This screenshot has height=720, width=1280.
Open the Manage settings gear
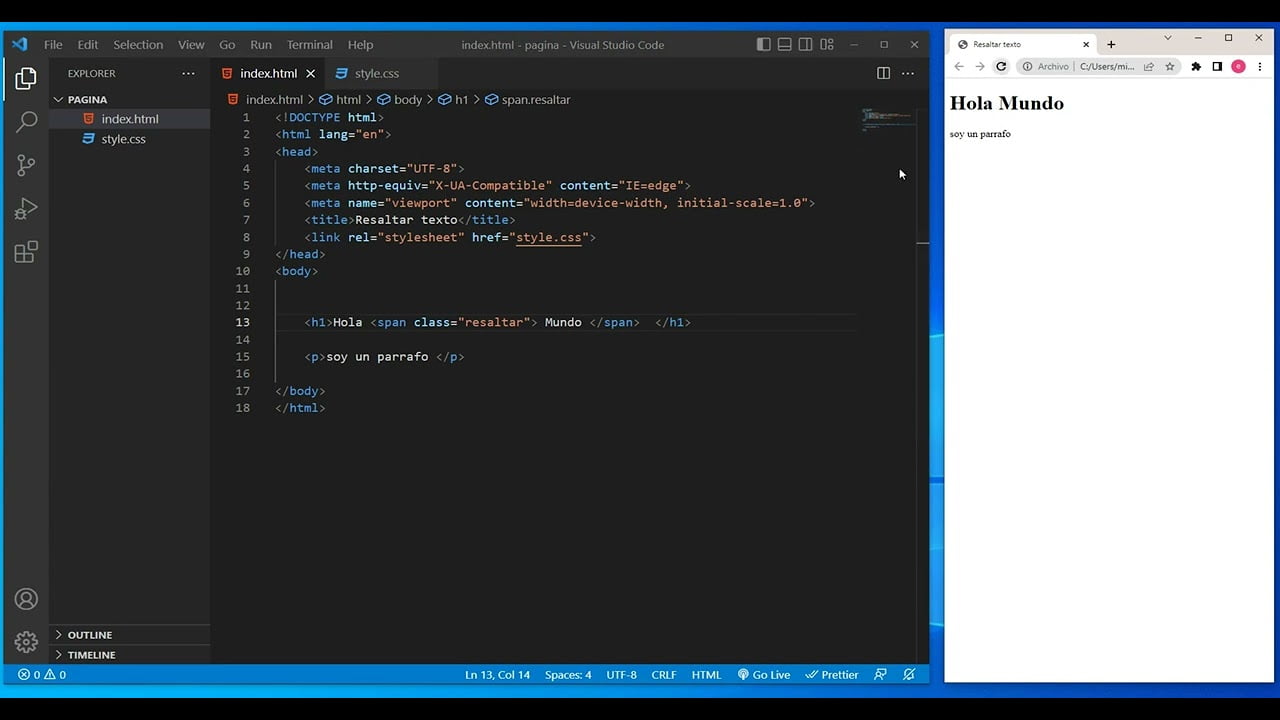pos(26,642)
